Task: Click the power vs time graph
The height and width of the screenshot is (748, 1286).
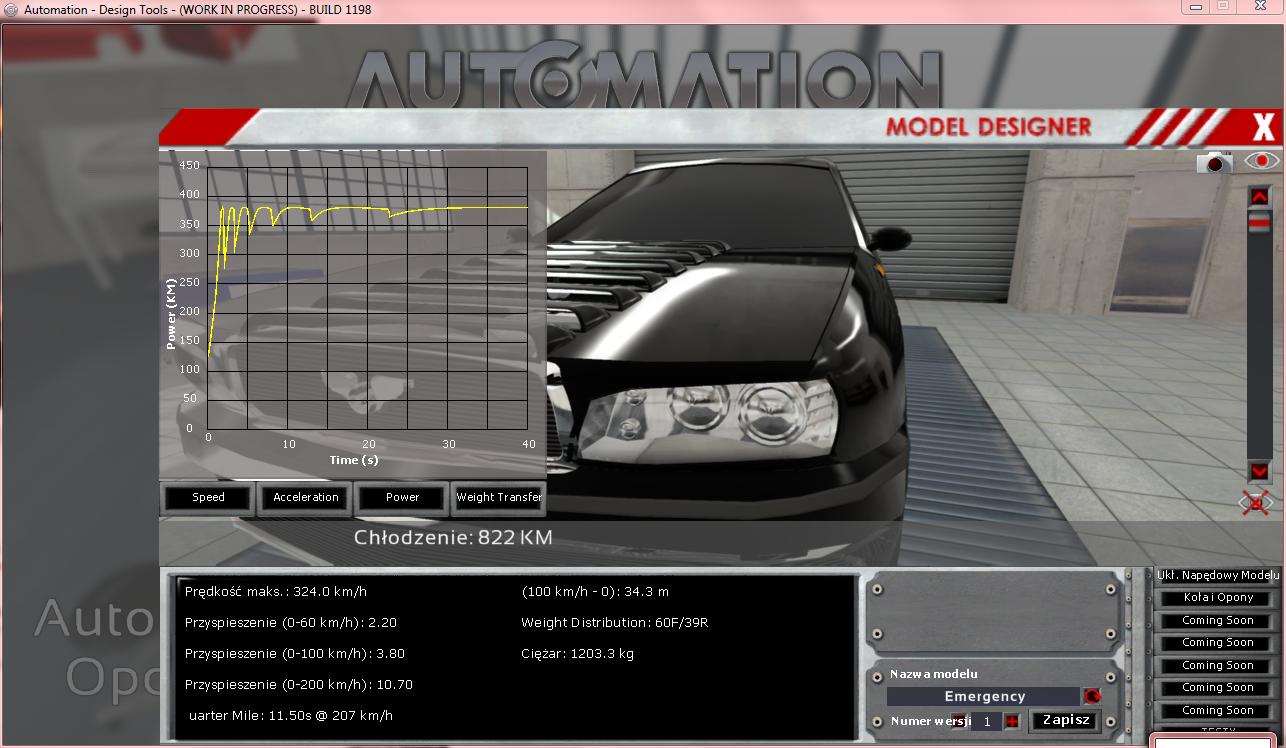Action: tap(368, 297)
